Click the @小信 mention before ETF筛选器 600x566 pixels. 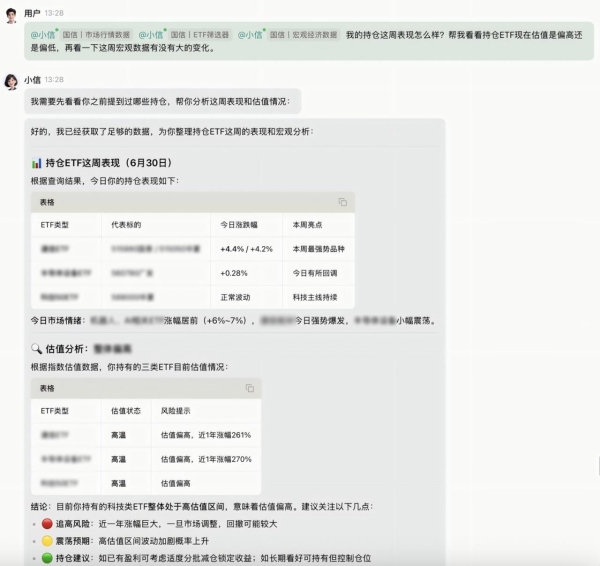152,35
